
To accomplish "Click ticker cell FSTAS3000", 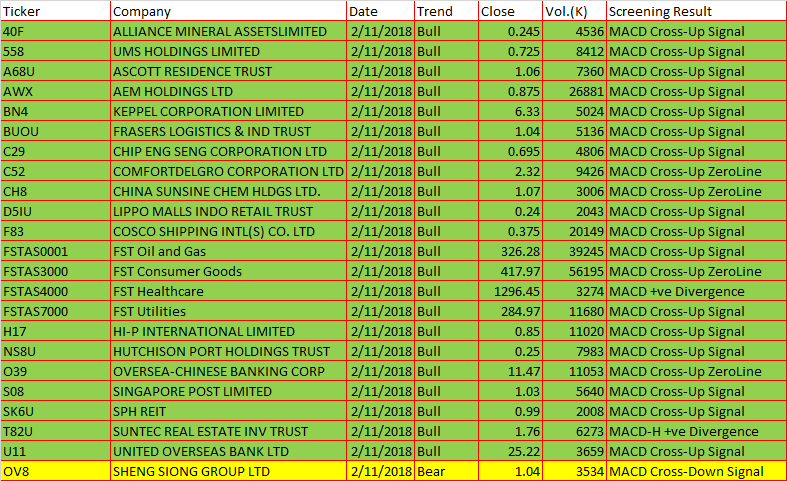I will 55,271.
